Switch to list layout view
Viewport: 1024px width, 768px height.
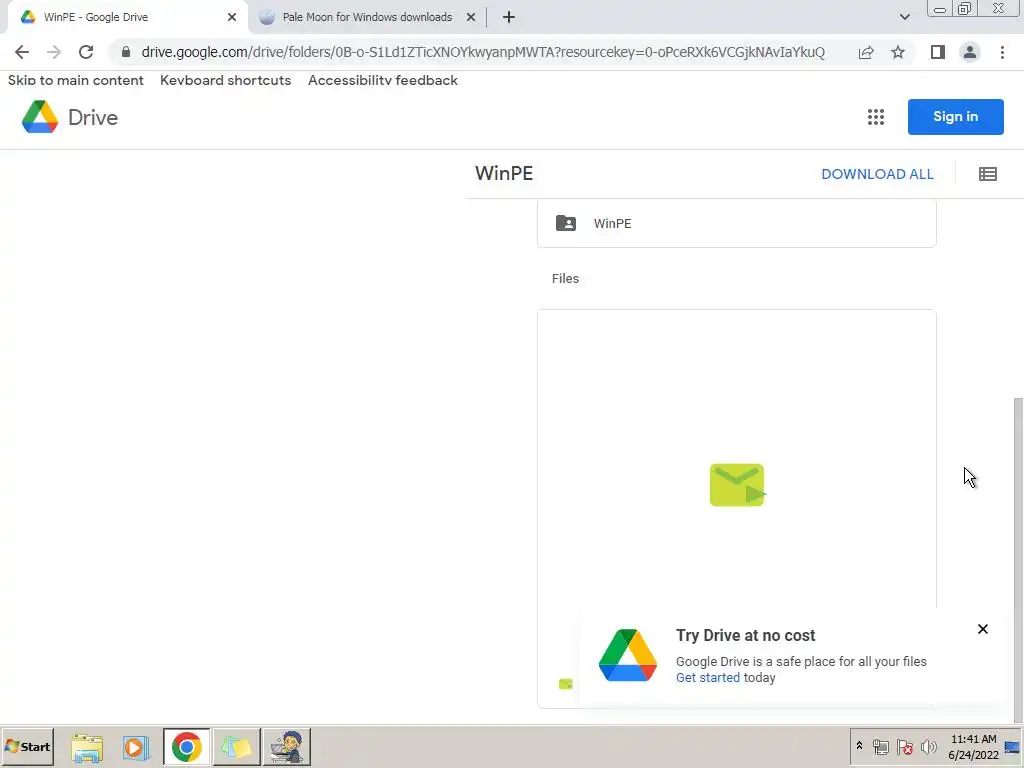[987, 174]
